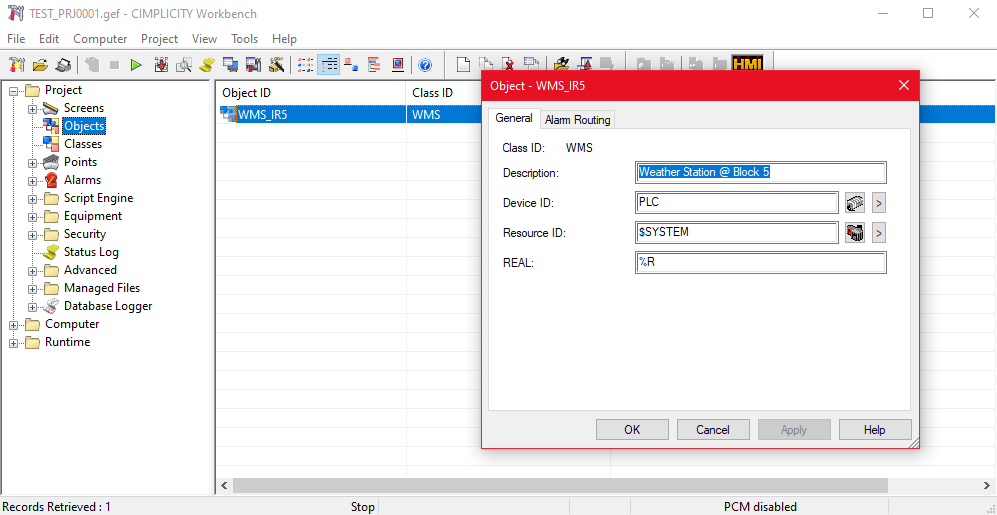The image size is (997, 515).
Task: Click the magnifying glass search icon
Action: coord(184,64)
